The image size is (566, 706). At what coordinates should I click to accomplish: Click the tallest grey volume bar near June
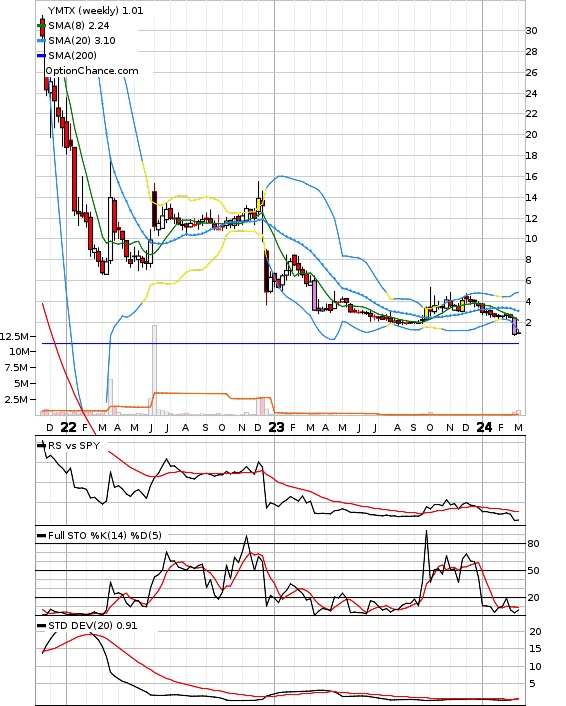pos(154,370)
